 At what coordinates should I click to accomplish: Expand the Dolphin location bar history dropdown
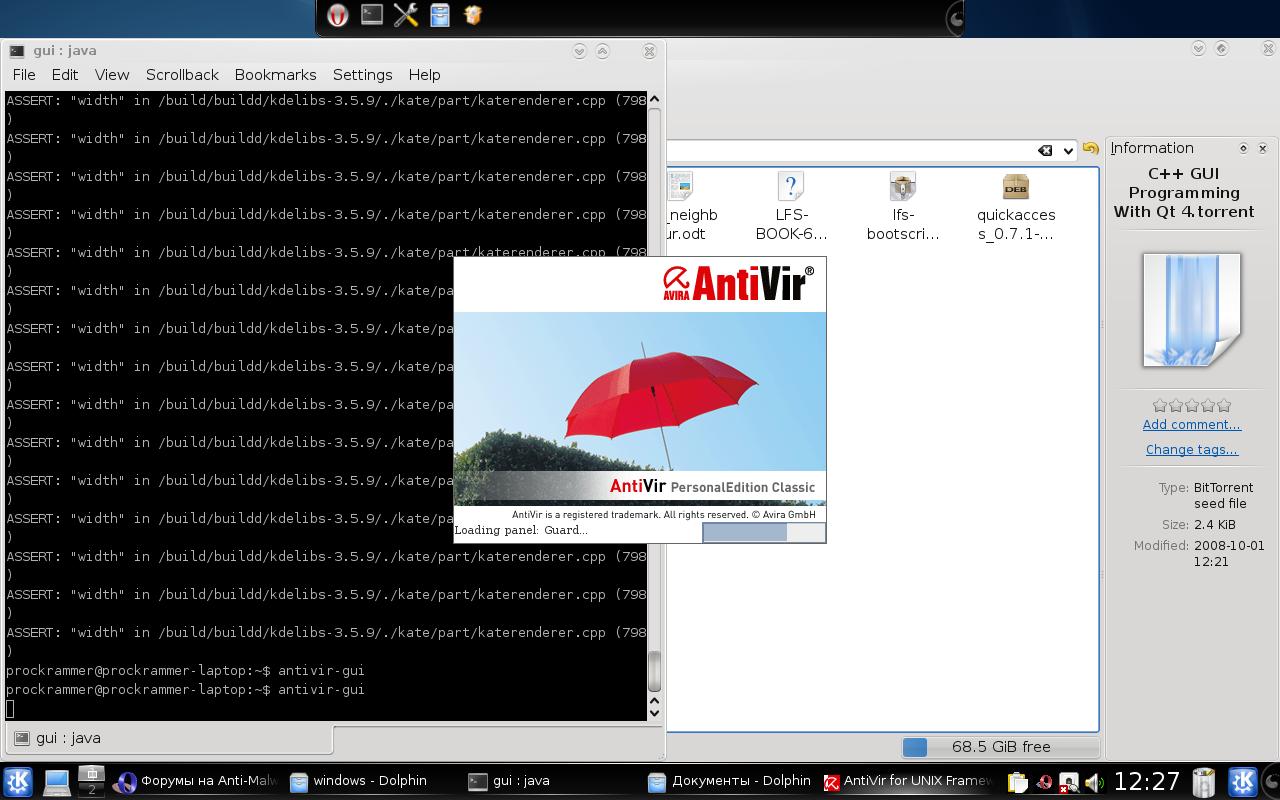1068,150
